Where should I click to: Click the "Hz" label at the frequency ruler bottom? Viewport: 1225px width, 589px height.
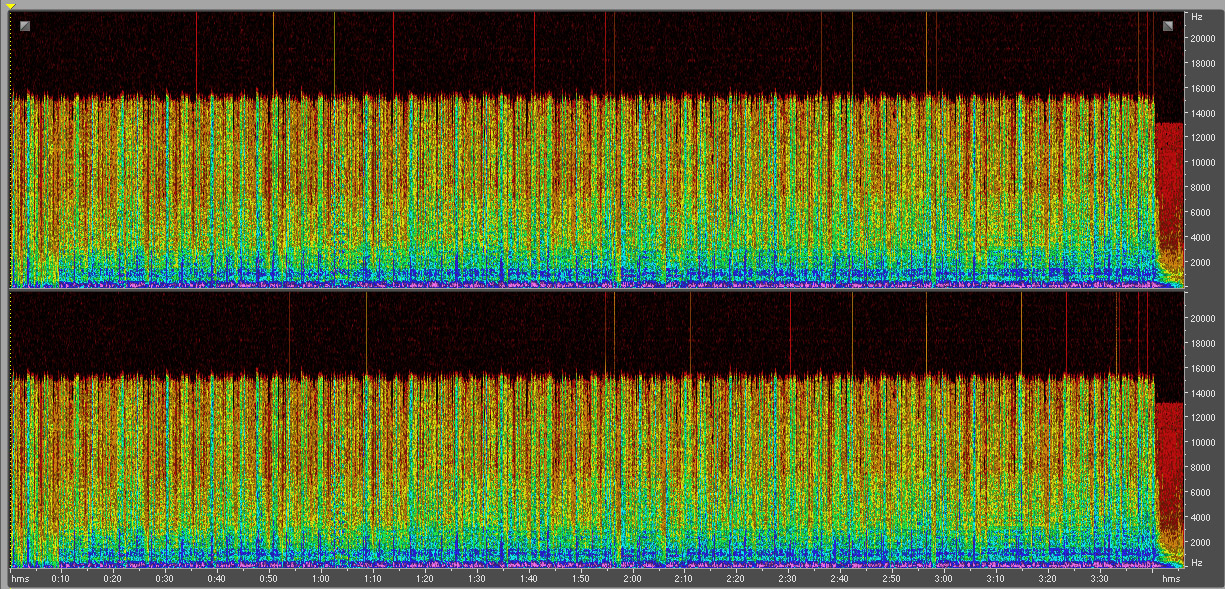(x=1196, y=563)
